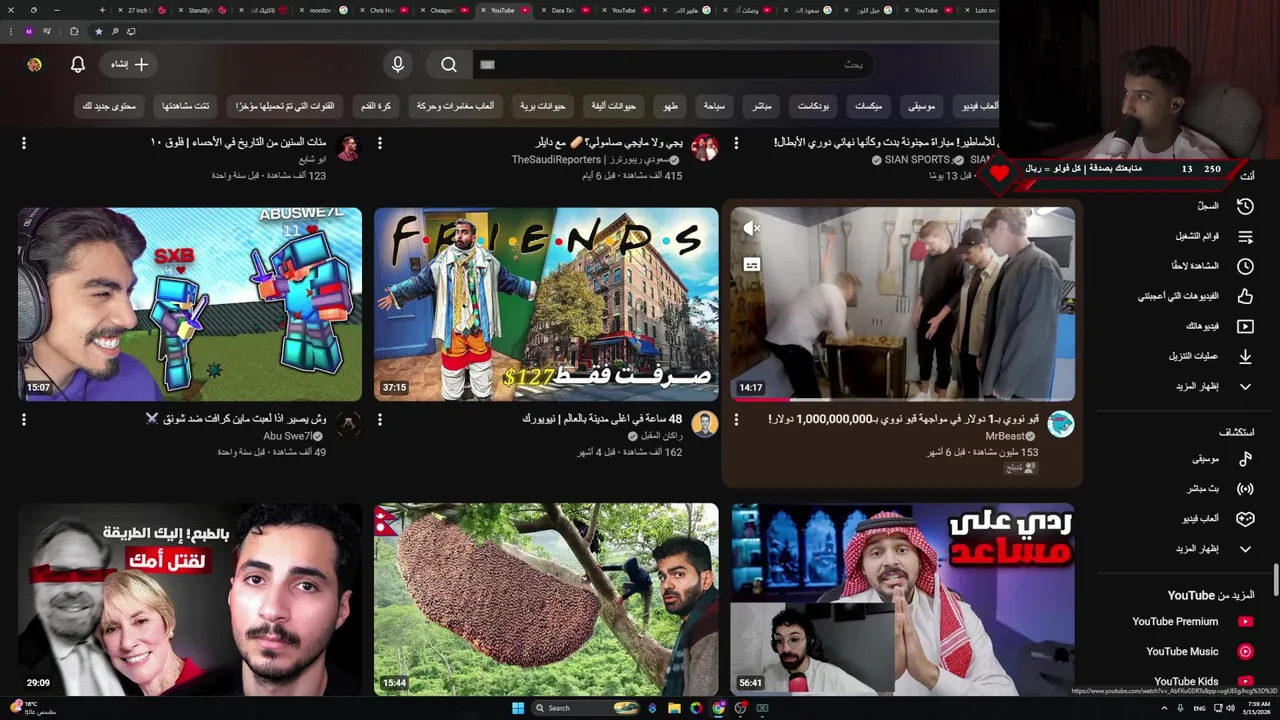Open Live (بث مباشر) broadcast icon

coord(1245,489)
